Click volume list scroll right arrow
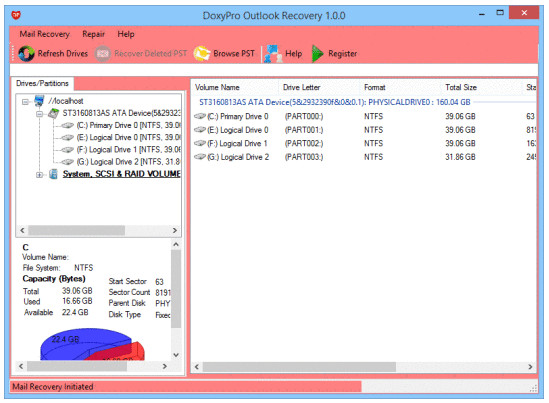The image size is (549, 403). point(530,367)
